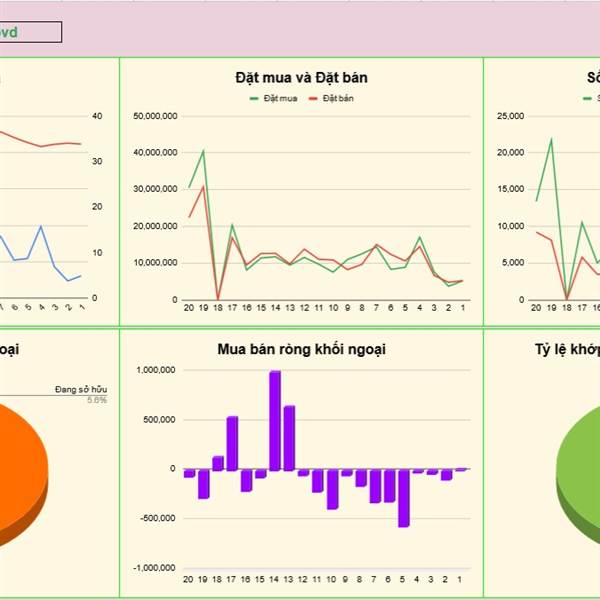Click the lowest purple bar at day 5
The width and height of the screenshot is (600, 600).
[404, 497]
